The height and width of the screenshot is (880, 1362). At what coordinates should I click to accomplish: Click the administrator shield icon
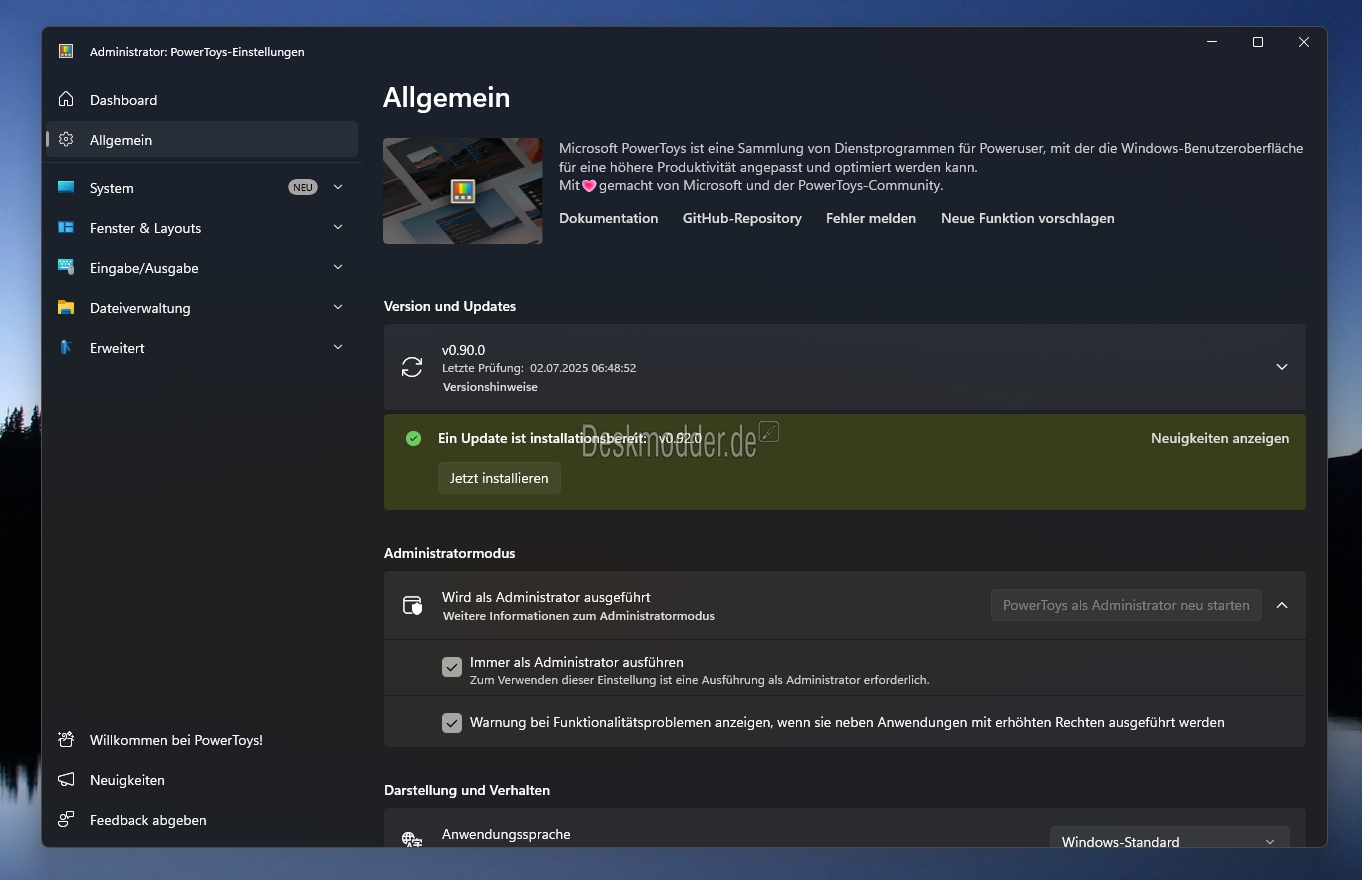(x=412, y=605)
